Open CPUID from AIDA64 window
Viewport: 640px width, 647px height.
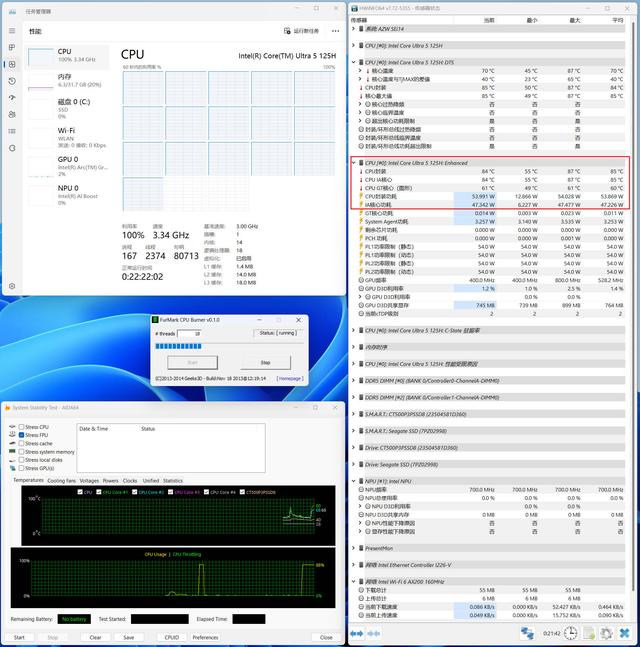point(172,638)
